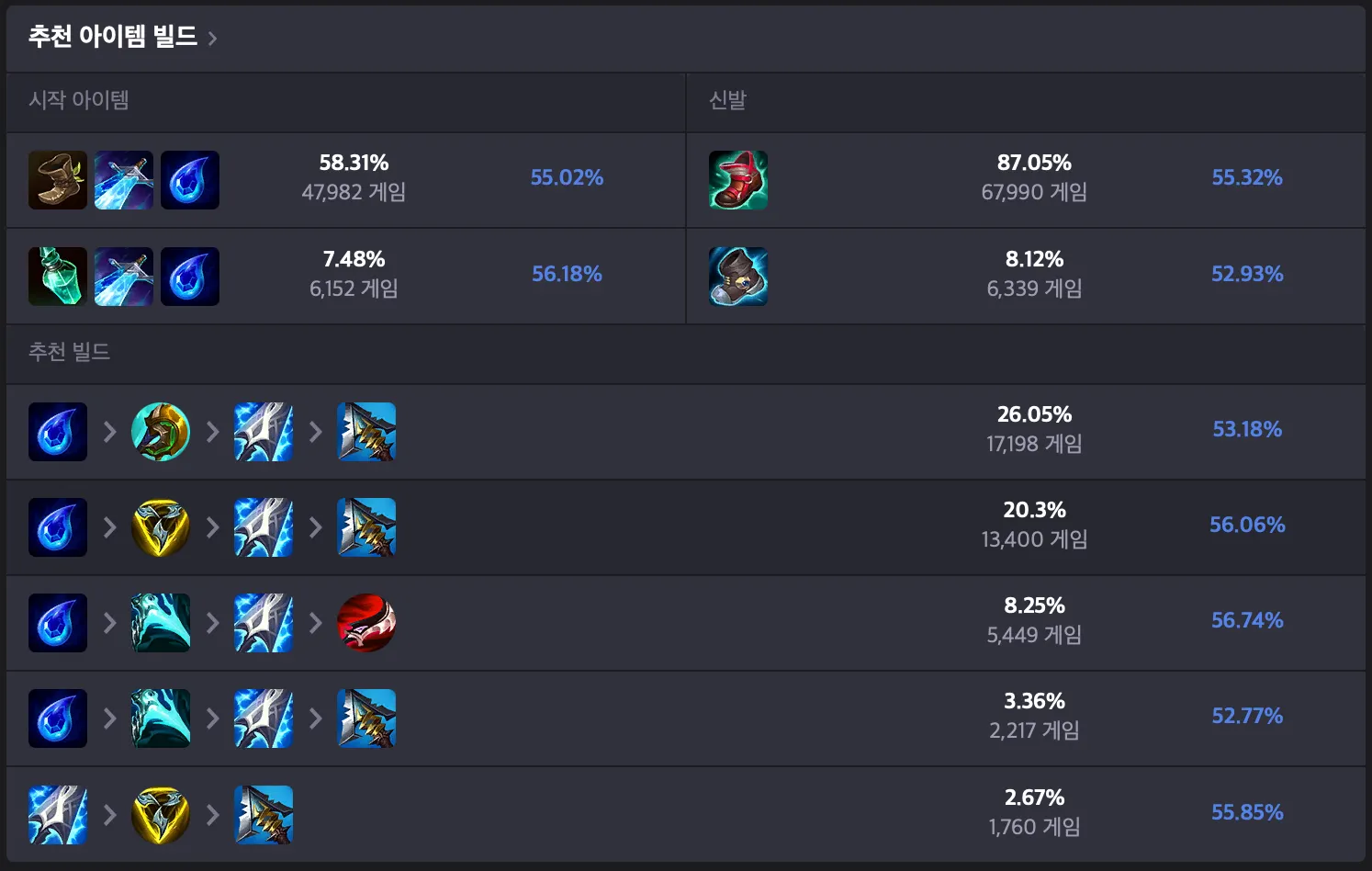Click the 87.05% pick rate for red boots
Viewport: 1372px width, 871px height.
pos(1034,164)
